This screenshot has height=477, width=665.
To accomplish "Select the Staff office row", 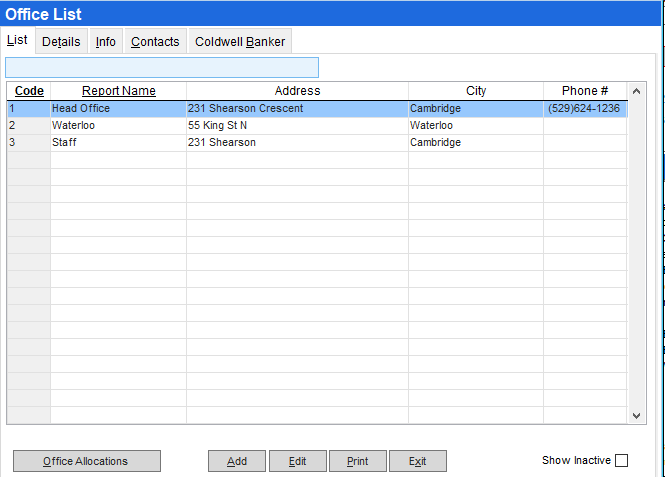I will (x=118, y=143).
